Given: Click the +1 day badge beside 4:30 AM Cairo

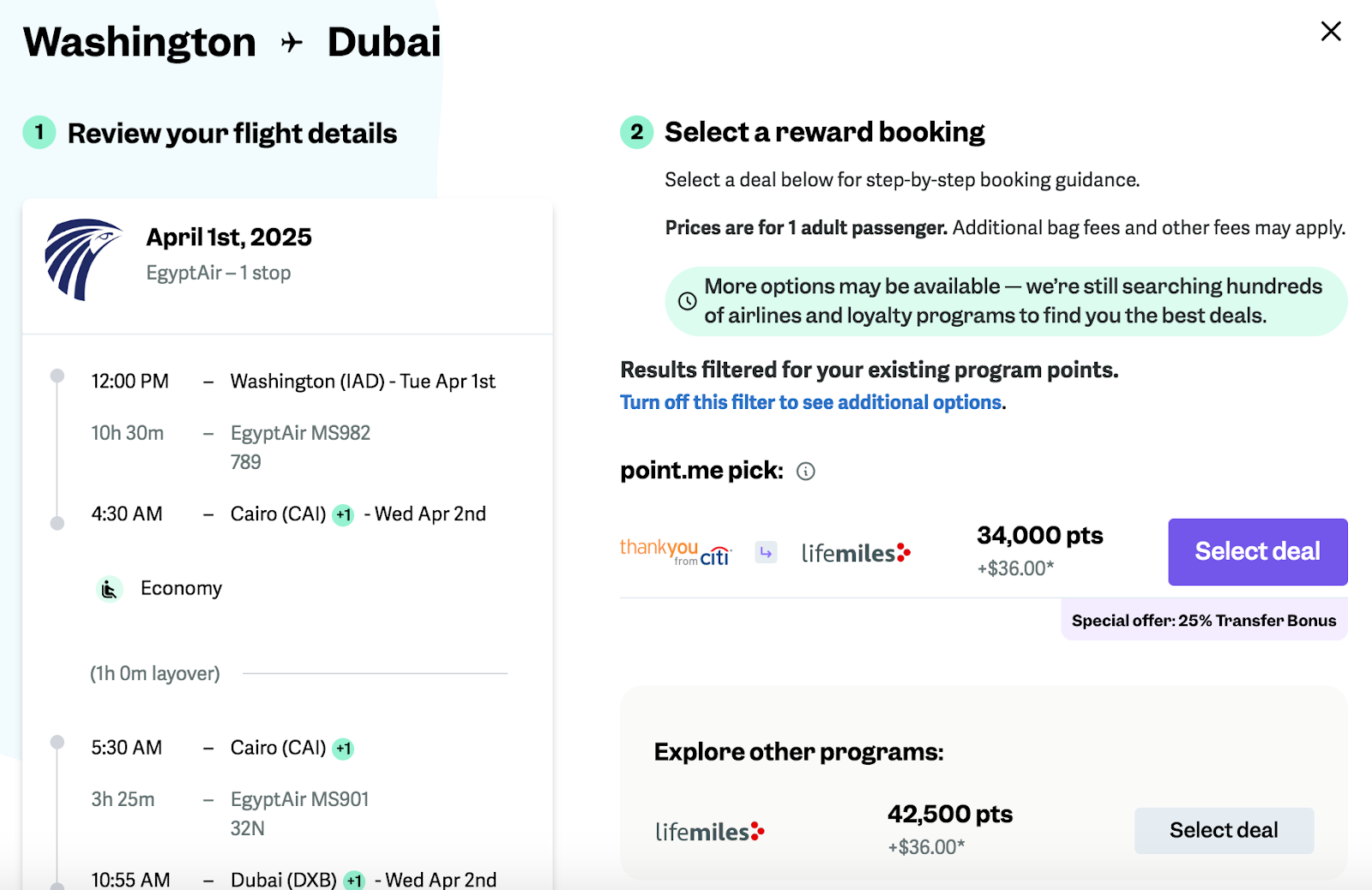Looking at the screenshot, I should tap(343, 514).
